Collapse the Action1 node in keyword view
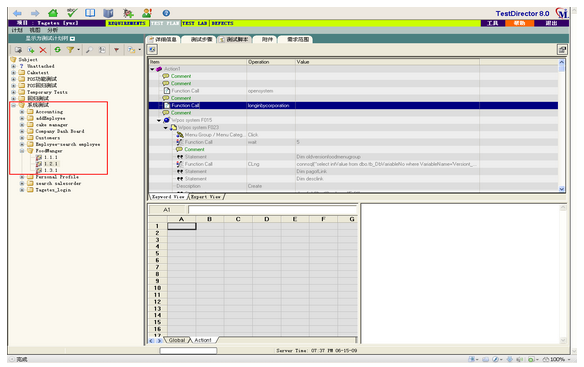The width and height of the screenshot is (584, 367). 152,69
